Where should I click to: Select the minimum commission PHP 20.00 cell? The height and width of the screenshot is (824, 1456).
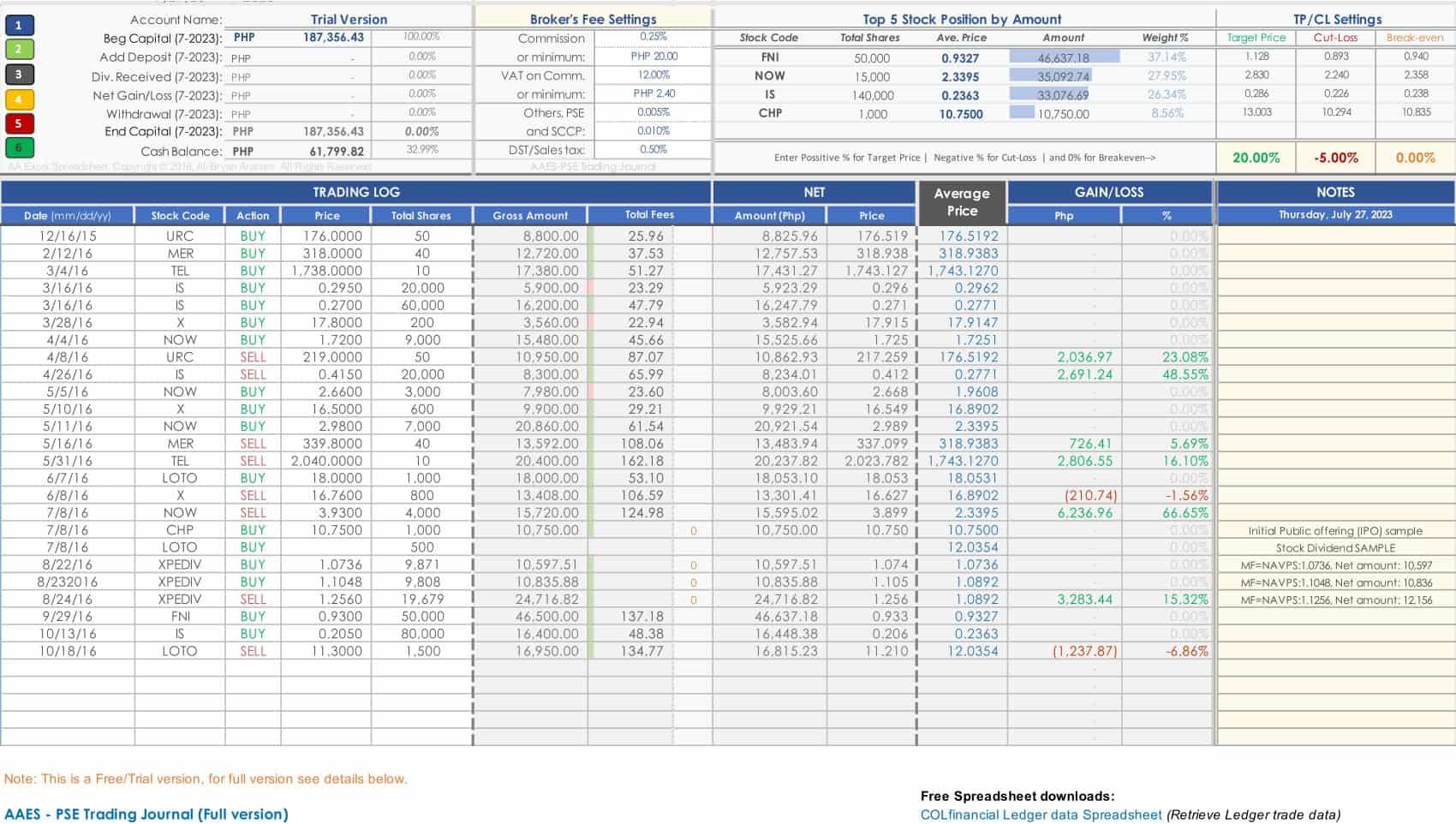(x=653, y=57)
